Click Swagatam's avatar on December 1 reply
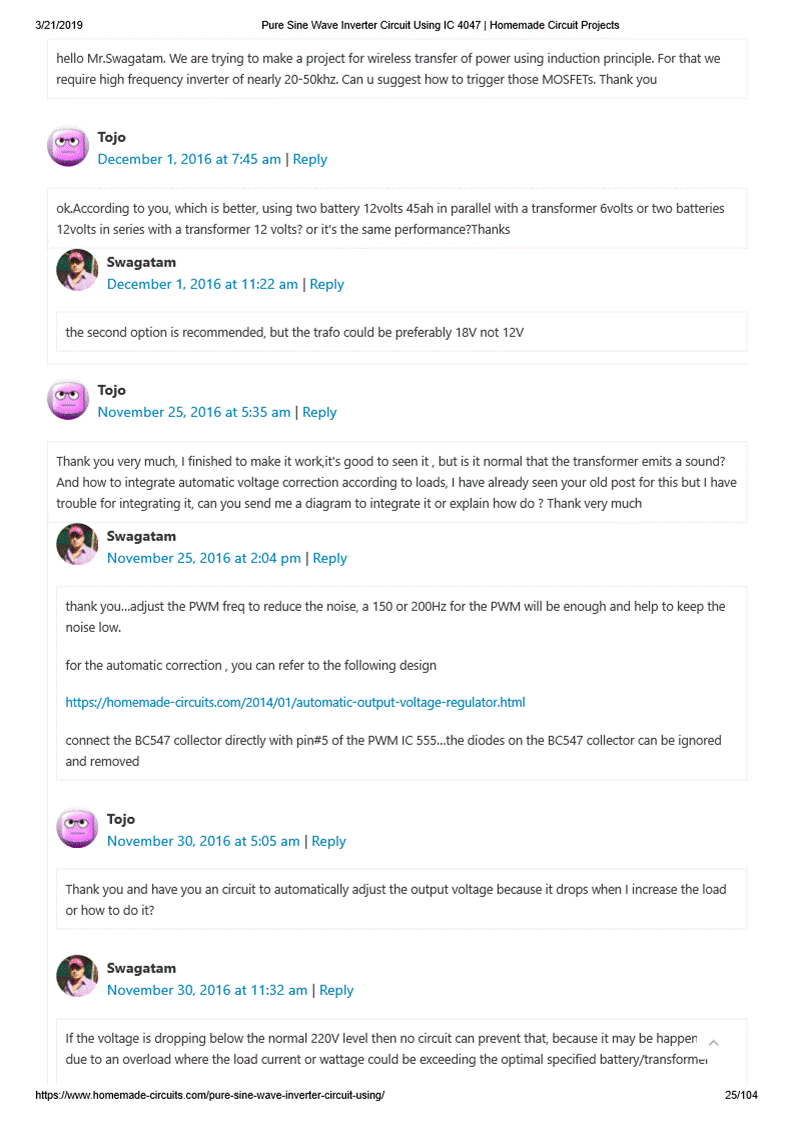This screenshot has height=1122, width=793. coord(77,271)
